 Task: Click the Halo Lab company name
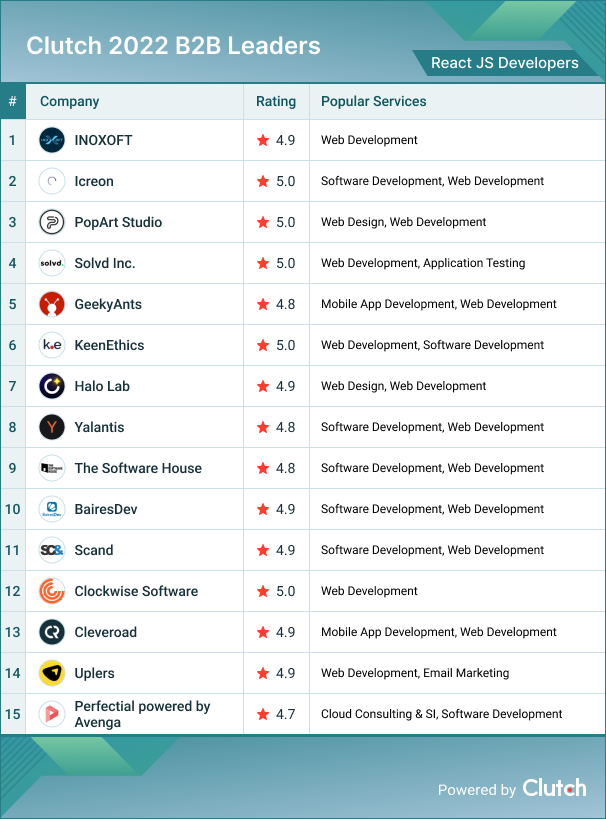[102, 386]
